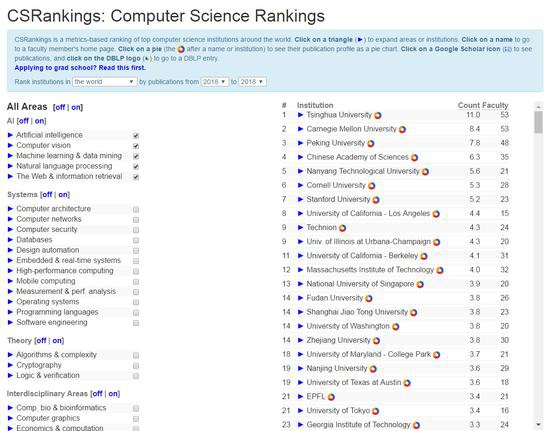Click the rankings list scrollbar thumb
Viewport: 550px width, 431px height.
click(x=538, y=122)
